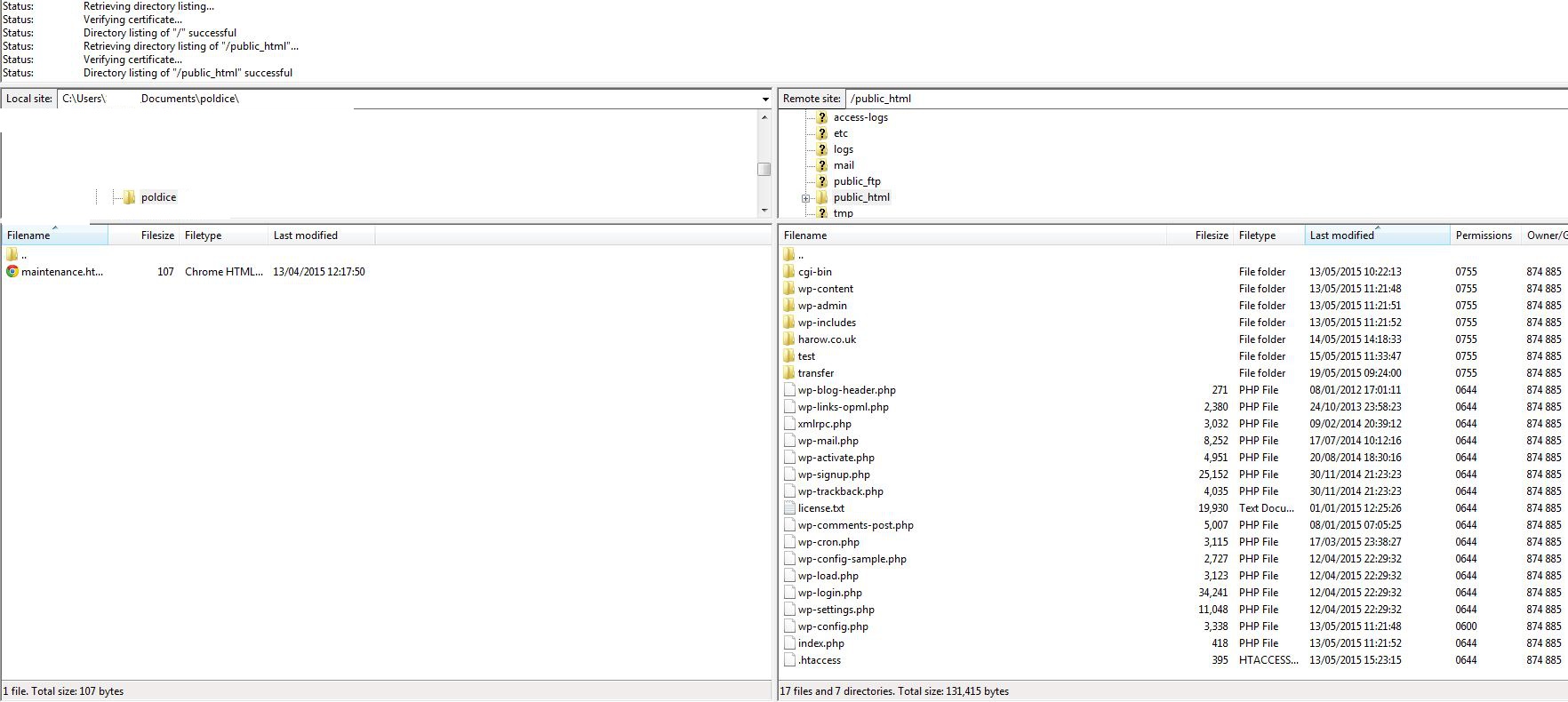Sort remote list by Permissions header

[x=1483, y=235]
